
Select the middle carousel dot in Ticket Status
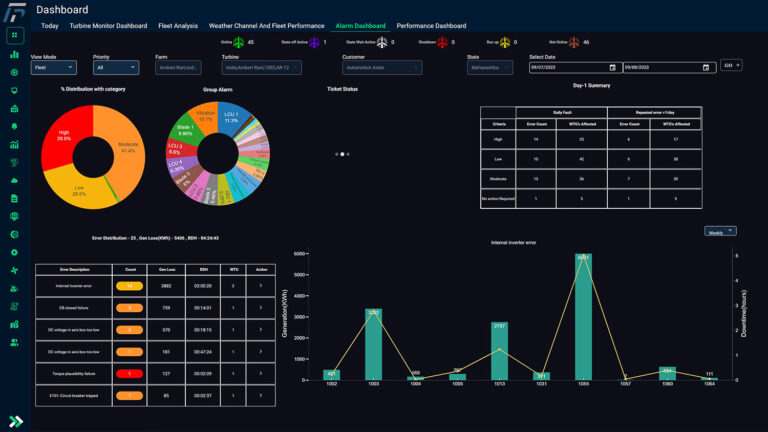(343, 155)
